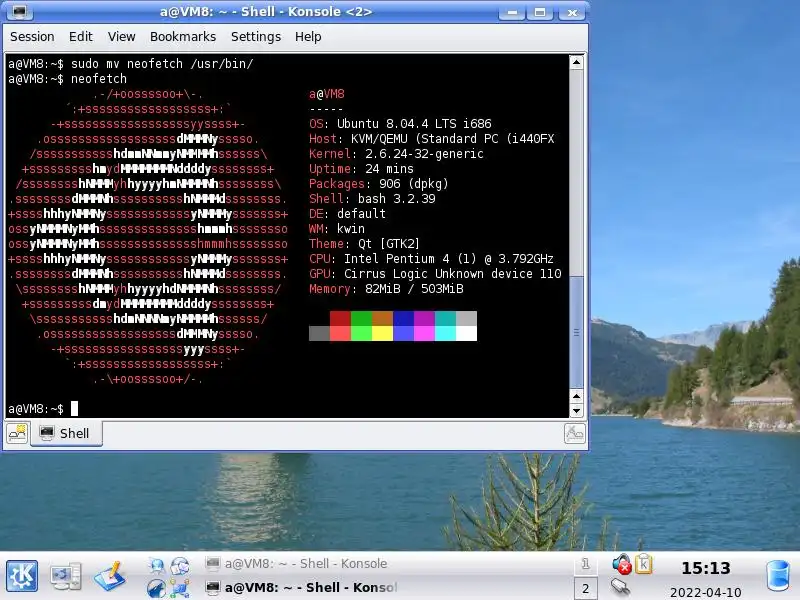The image size is (800, 600).
Task: Click the "bash 3.2.39" shell value
Action: point(396,198)
